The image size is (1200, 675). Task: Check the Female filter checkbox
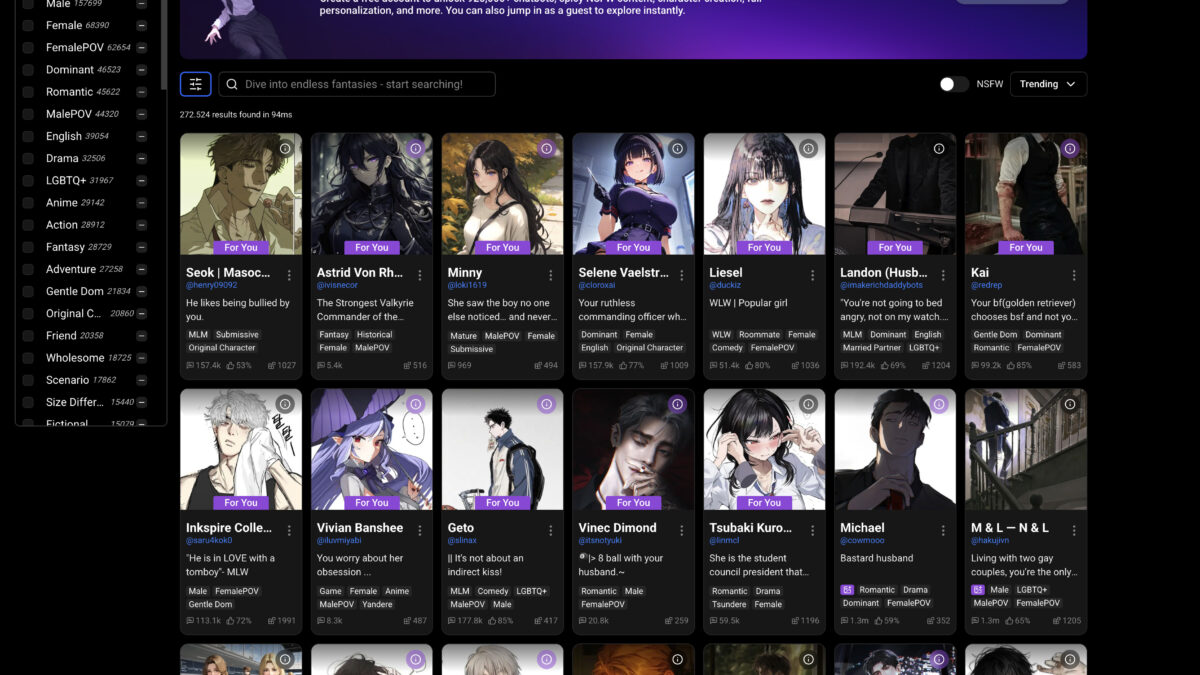click(28, 25)
